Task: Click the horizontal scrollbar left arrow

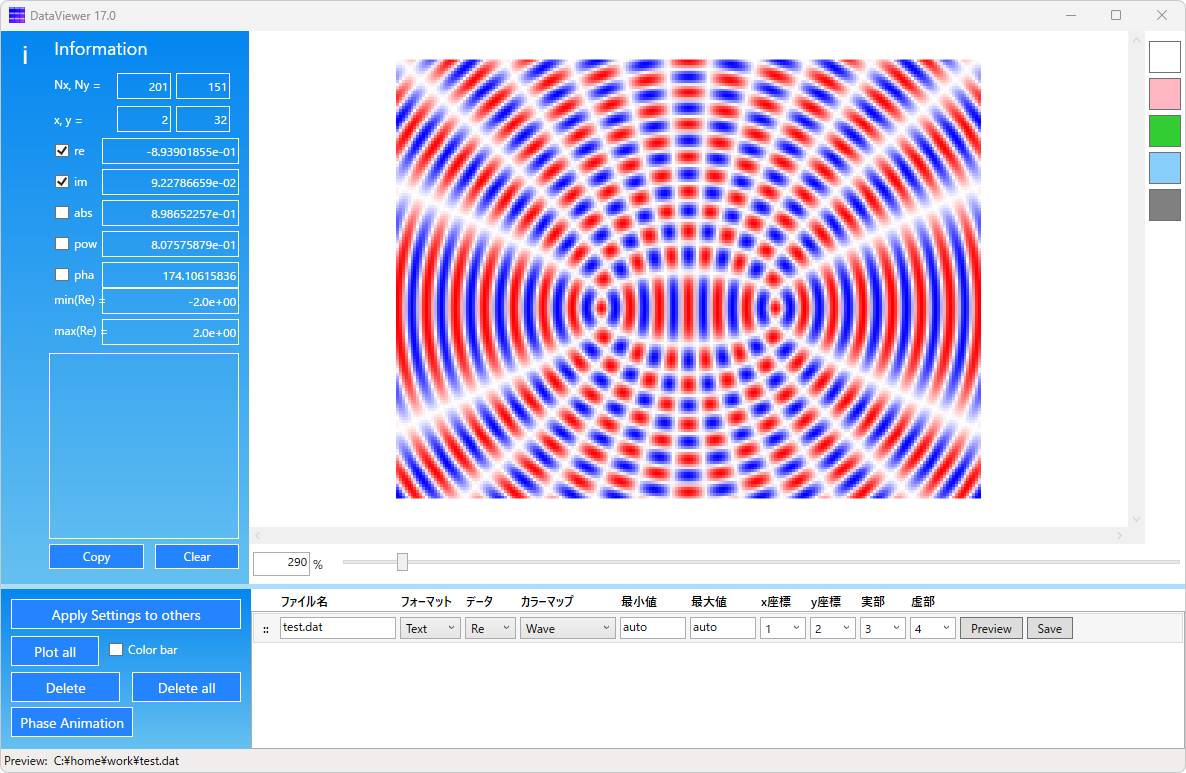Action: (x=258, y=536)
